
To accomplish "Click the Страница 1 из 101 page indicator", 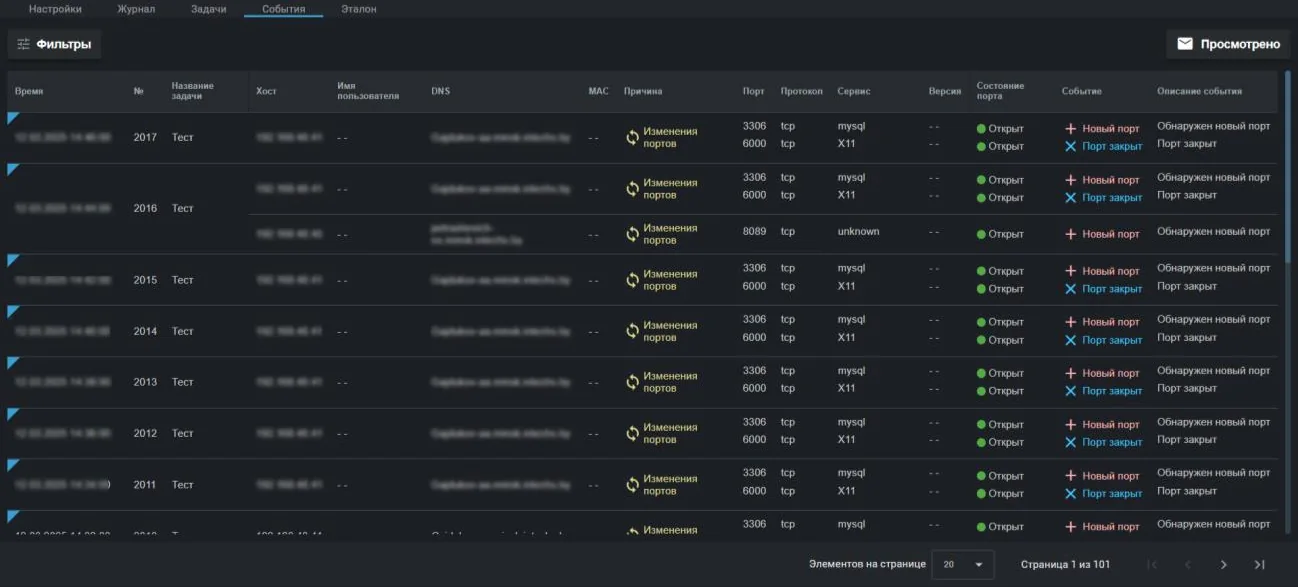I will [1065, 565].
